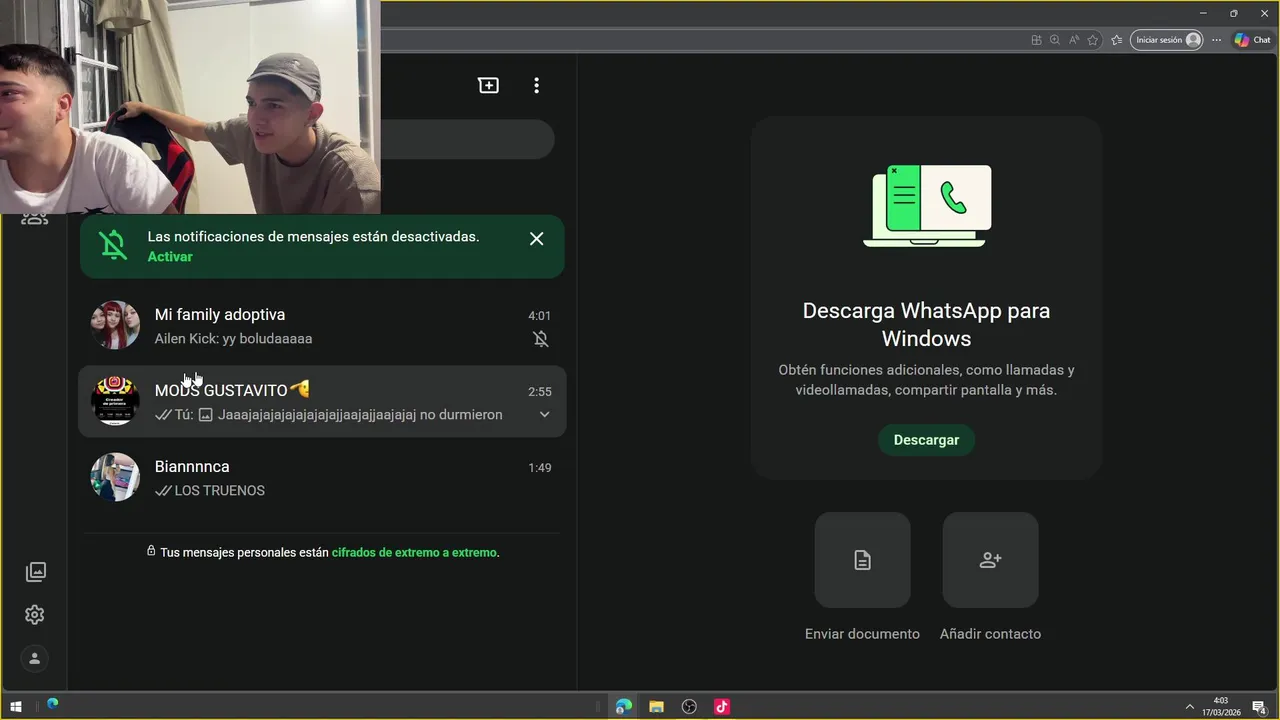Viewport: 1280px width, 720px height.
Task: Click the Edge icon next to Start
Action: (x=52, y=704)
